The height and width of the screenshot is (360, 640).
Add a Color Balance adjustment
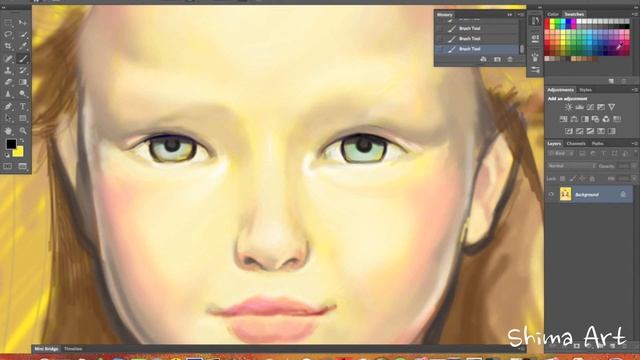coord(574,119)
